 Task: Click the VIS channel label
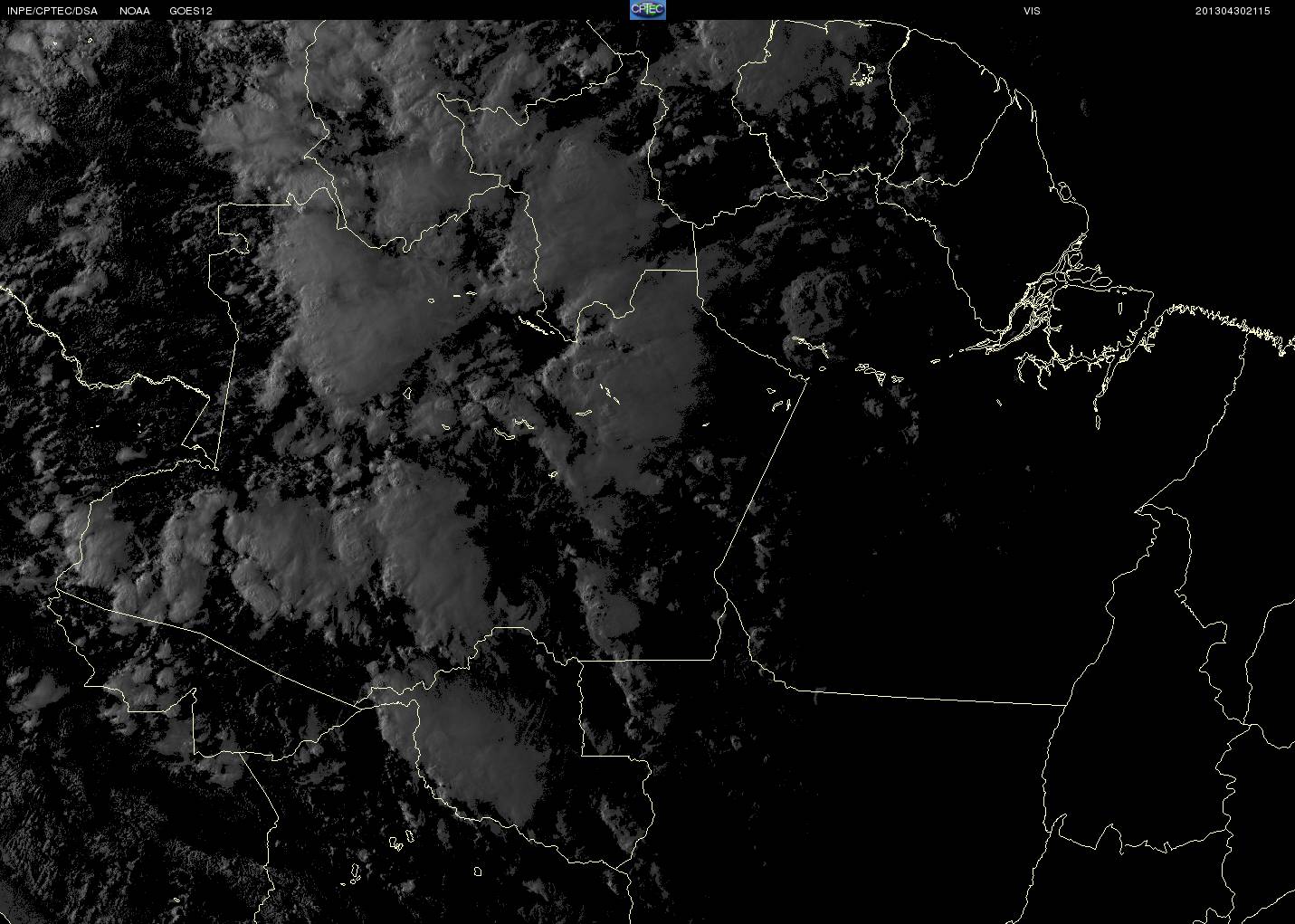point(1032,11)
